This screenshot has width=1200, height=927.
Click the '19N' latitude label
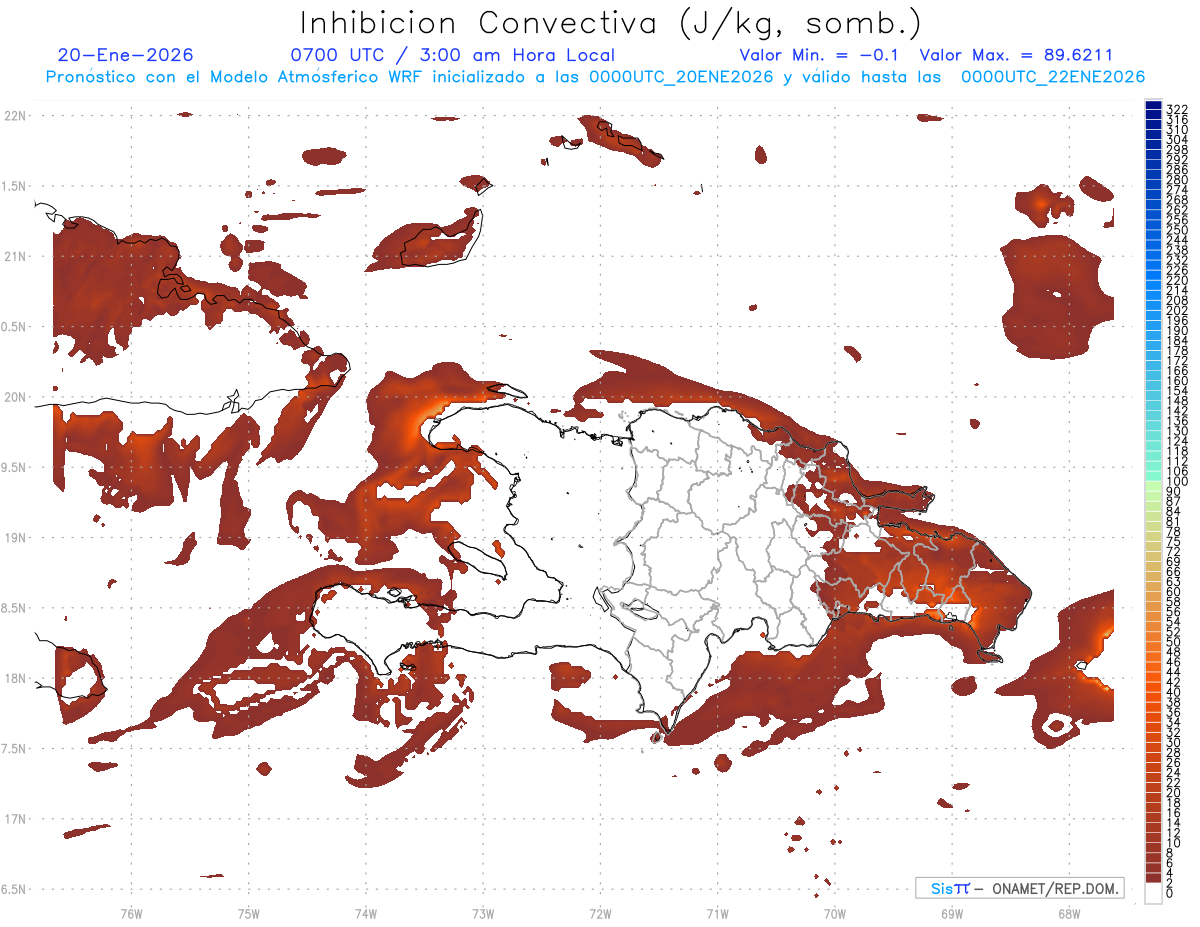15,537
